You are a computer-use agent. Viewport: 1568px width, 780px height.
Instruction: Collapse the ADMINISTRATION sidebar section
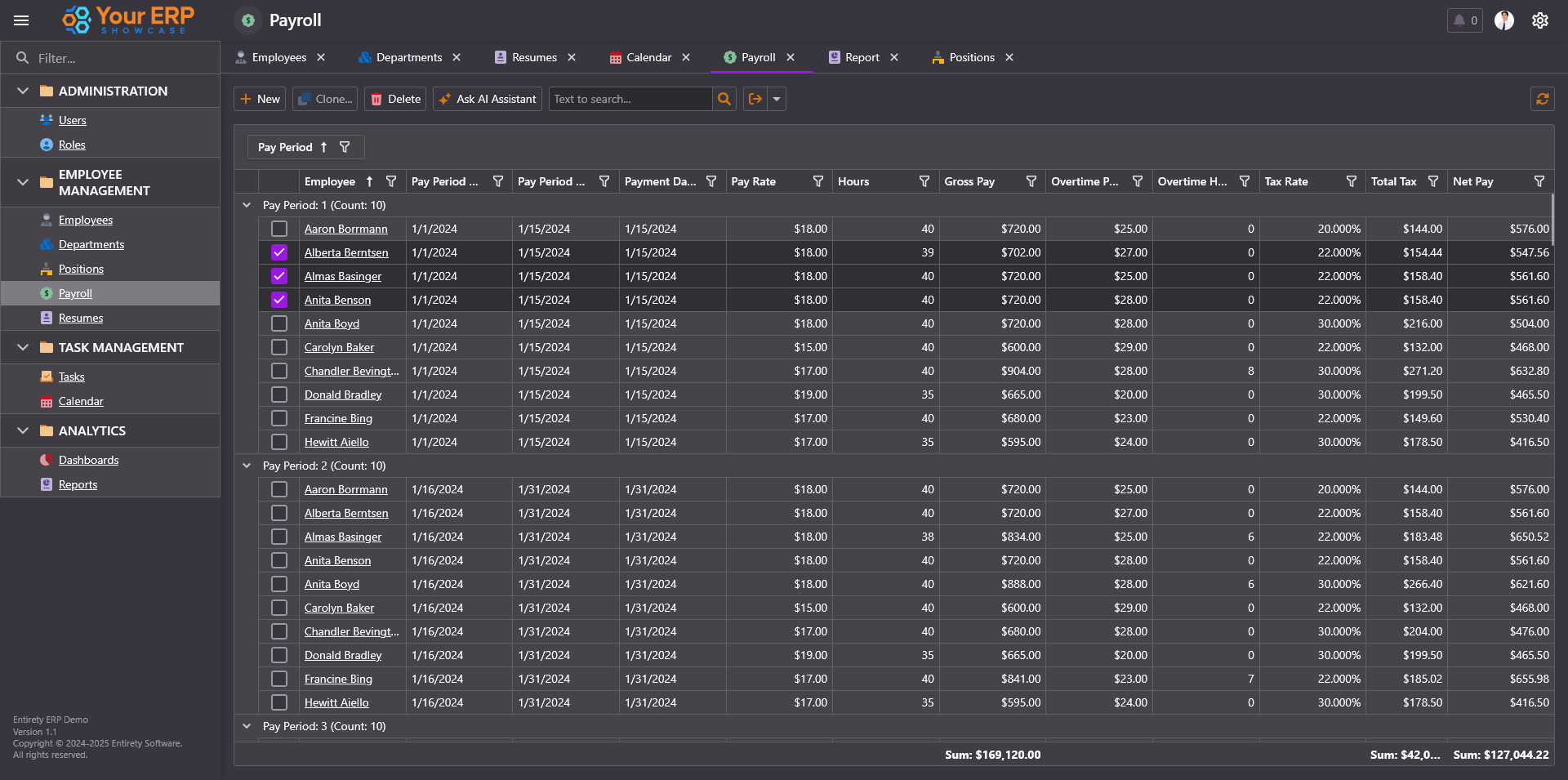click(23, 91)
